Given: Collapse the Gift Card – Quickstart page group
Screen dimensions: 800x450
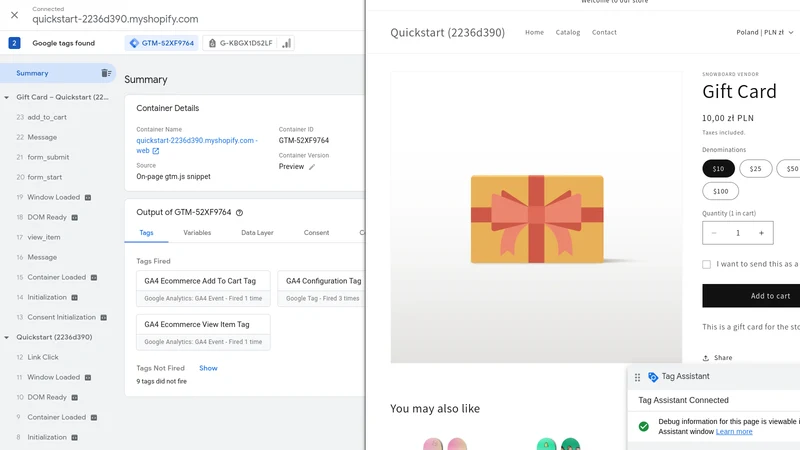Looking at the screenshot, I should point(7,97).
